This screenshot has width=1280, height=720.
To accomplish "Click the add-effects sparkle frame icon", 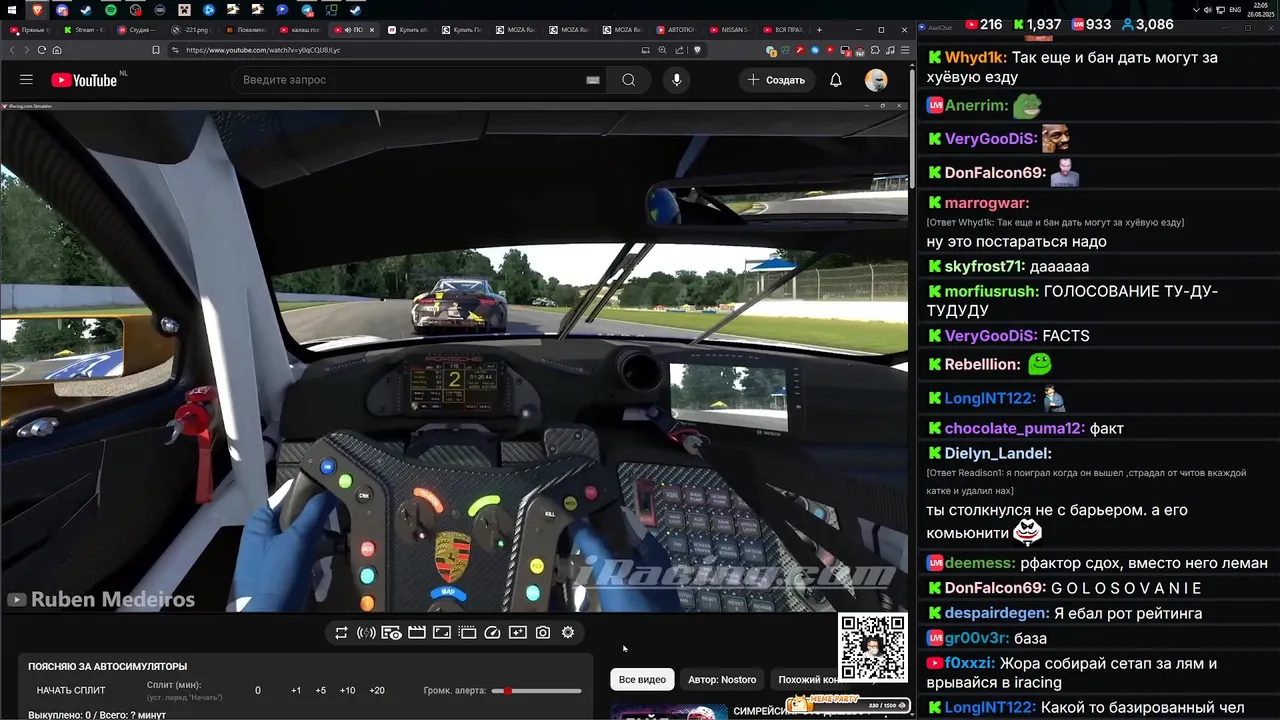I will (x=517, y=633).
